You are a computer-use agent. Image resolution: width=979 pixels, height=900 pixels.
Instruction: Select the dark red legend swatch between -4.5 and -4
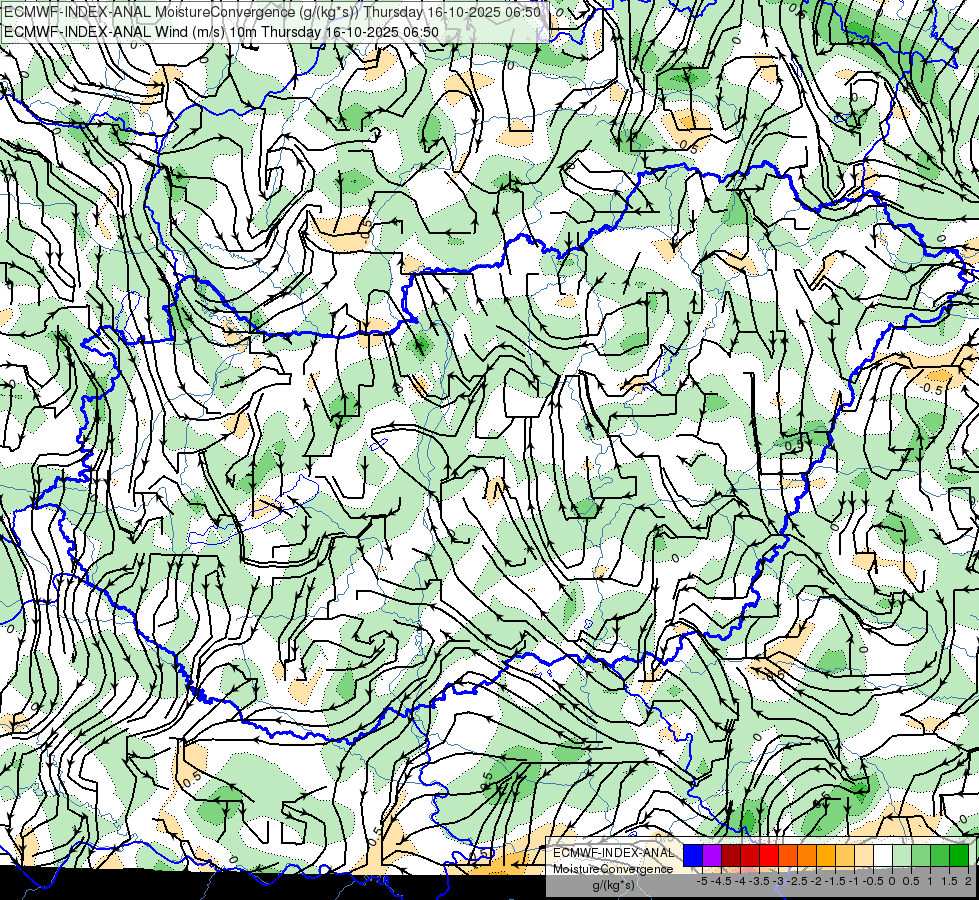click(x=731, y=856)
